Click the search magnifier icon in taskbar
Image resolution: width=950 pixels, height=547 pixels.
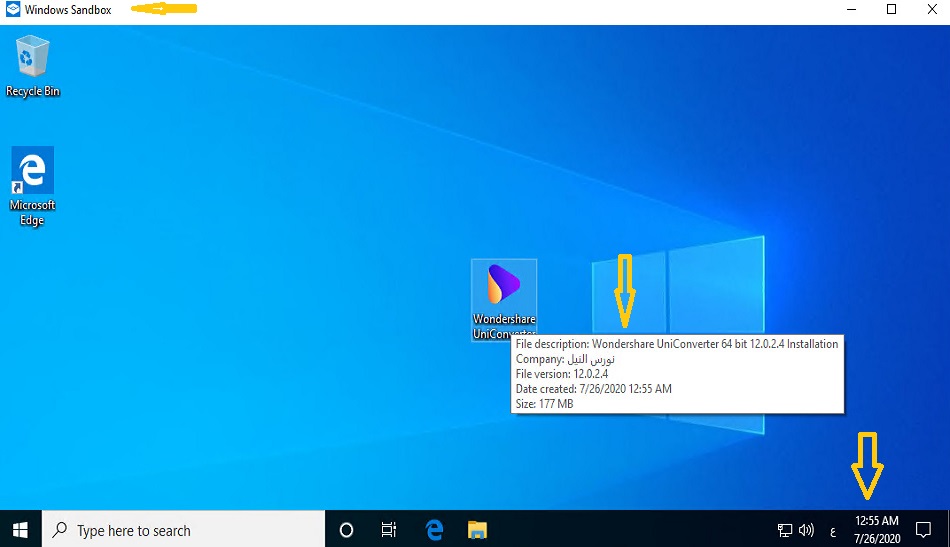(60, 530)
